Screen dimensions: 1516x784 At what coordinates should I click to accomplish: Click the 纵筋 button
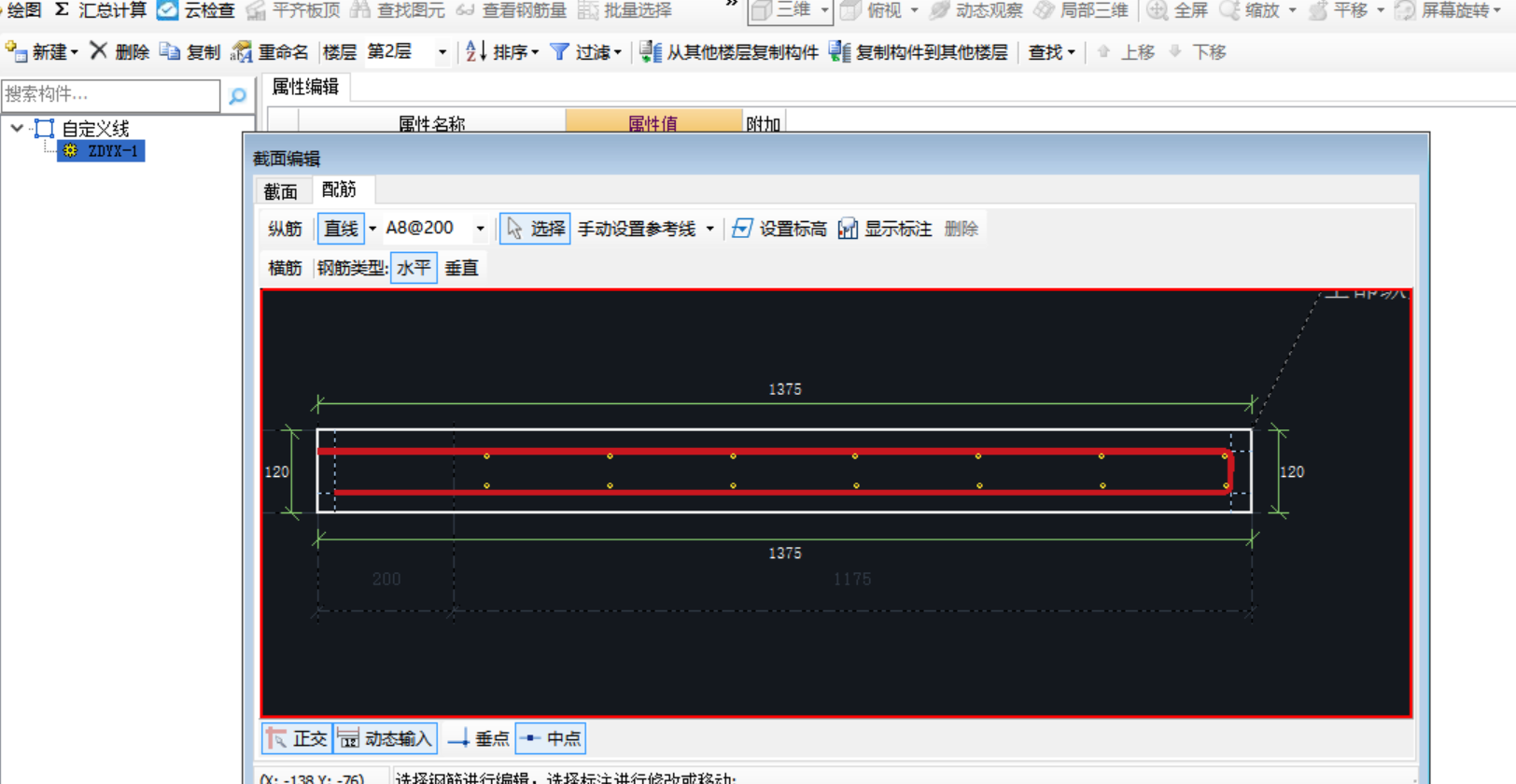(x=285, y=229)
